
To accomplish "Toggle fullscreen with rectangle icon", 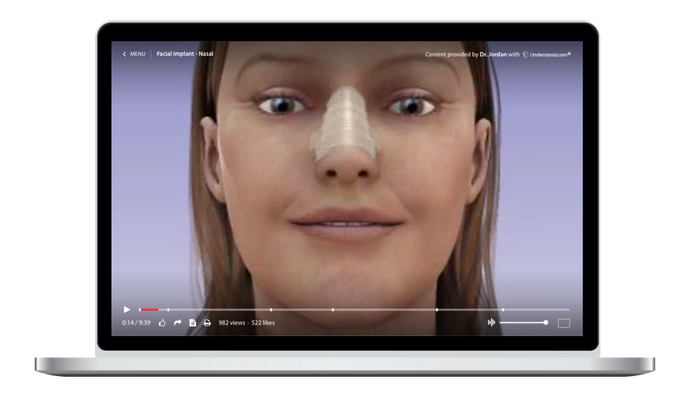I will (564, 323).
